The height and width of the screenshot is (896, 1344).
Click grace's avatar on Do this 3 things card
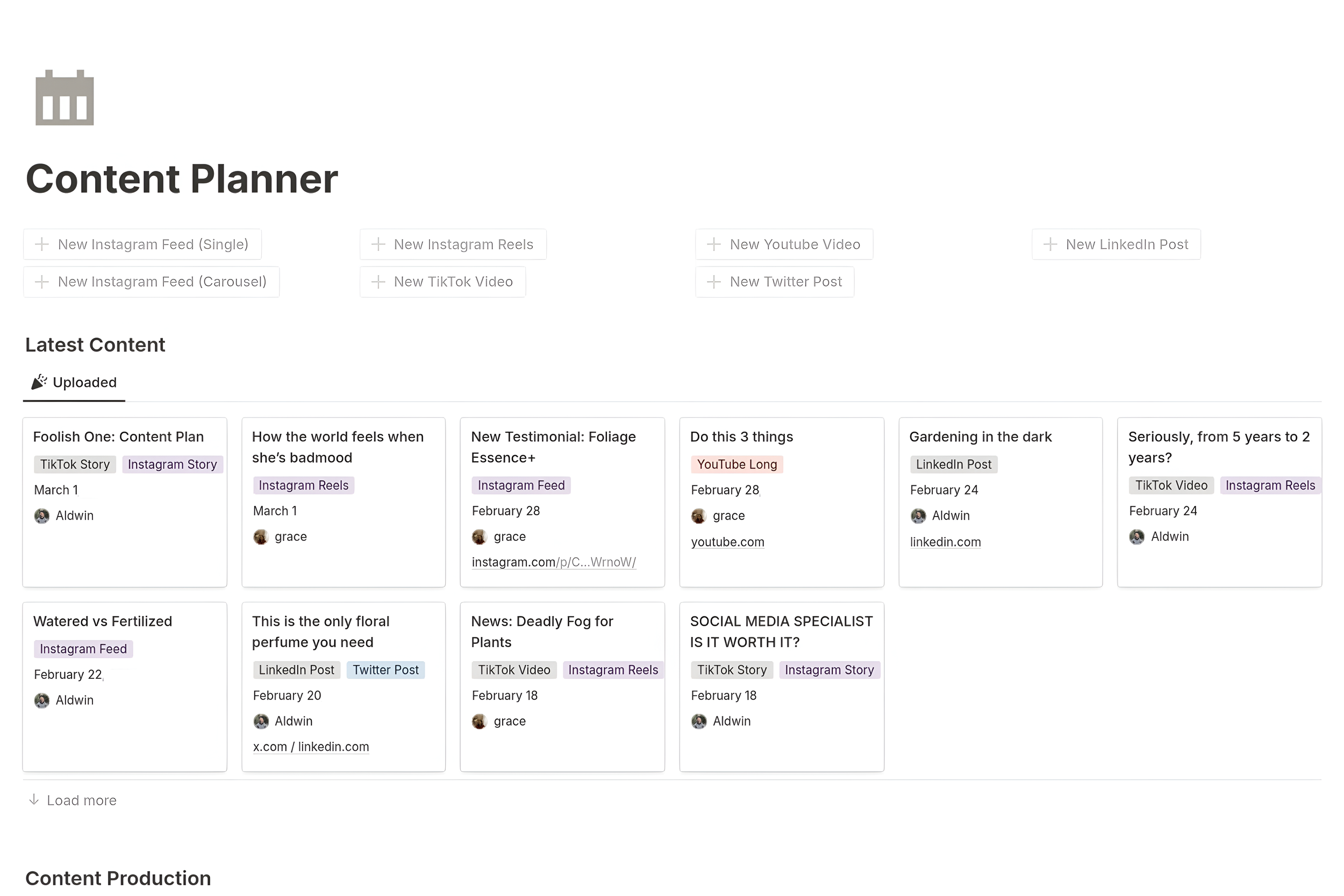tap(698, 516)
